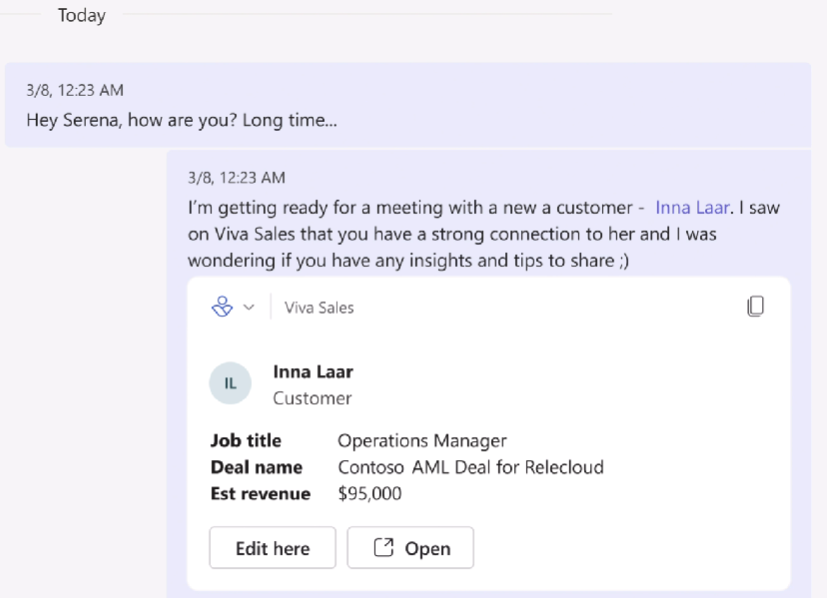Click Inna Laar's IL avatar

pos(230,383)
